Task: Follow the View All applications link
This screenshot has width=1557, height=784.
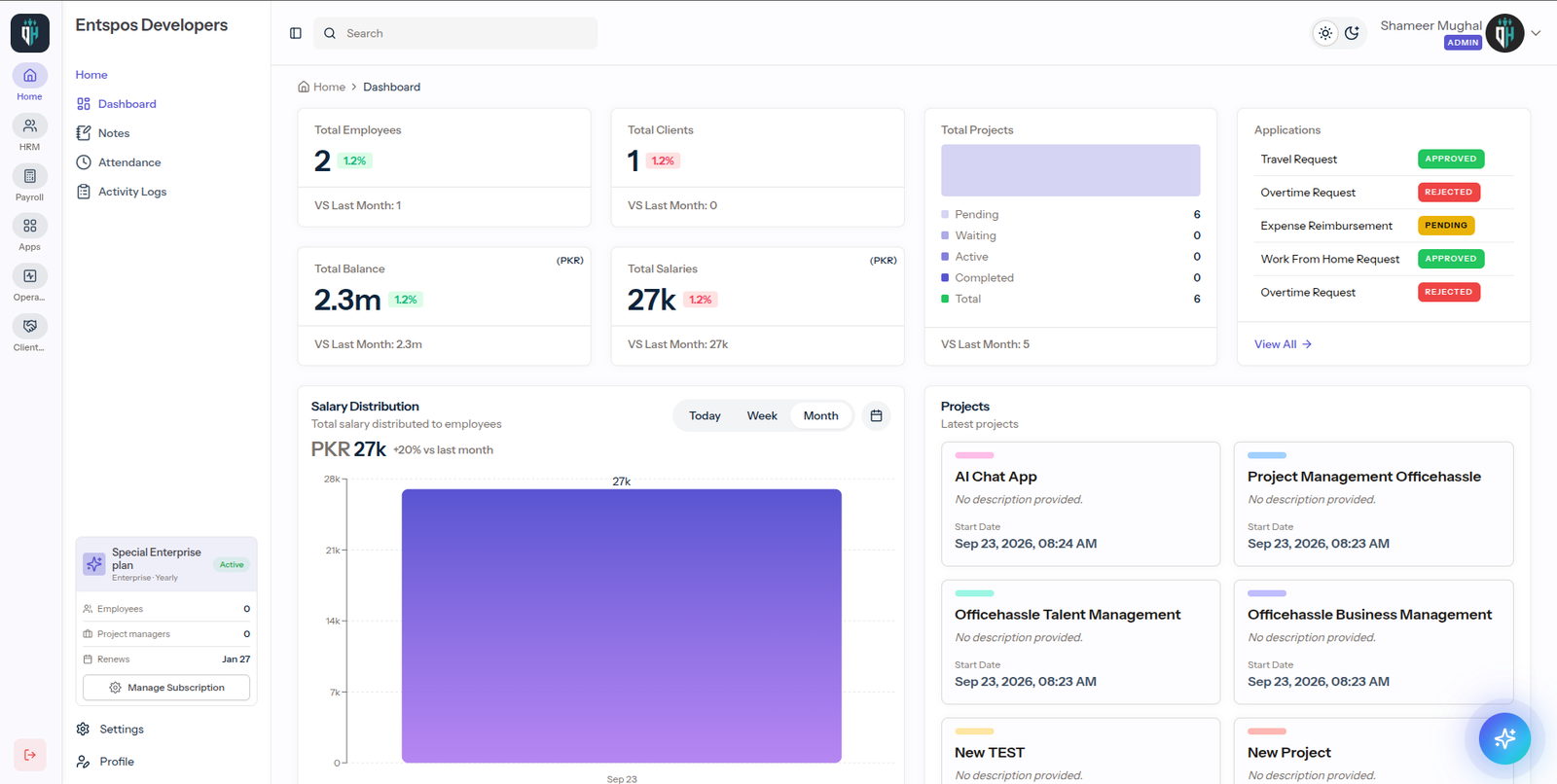Action: point(1283,344)
